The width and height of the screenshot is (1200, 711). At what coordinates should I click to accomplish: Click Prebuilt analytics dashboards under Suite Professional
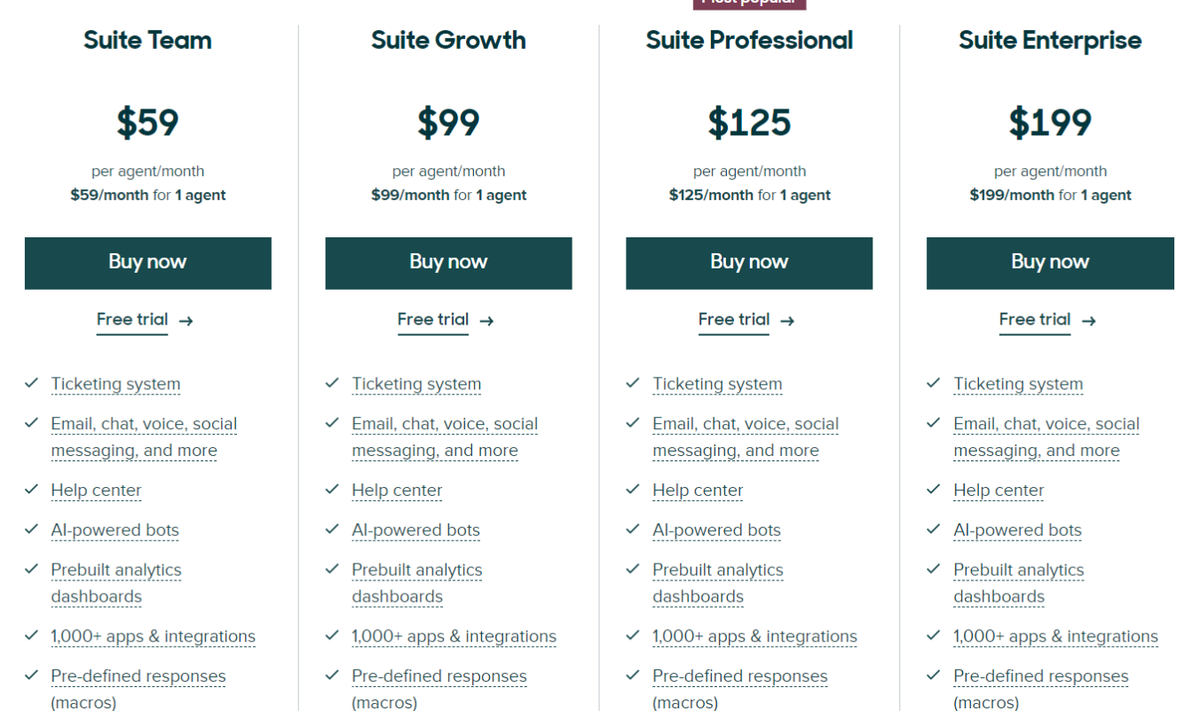[717, 583]
